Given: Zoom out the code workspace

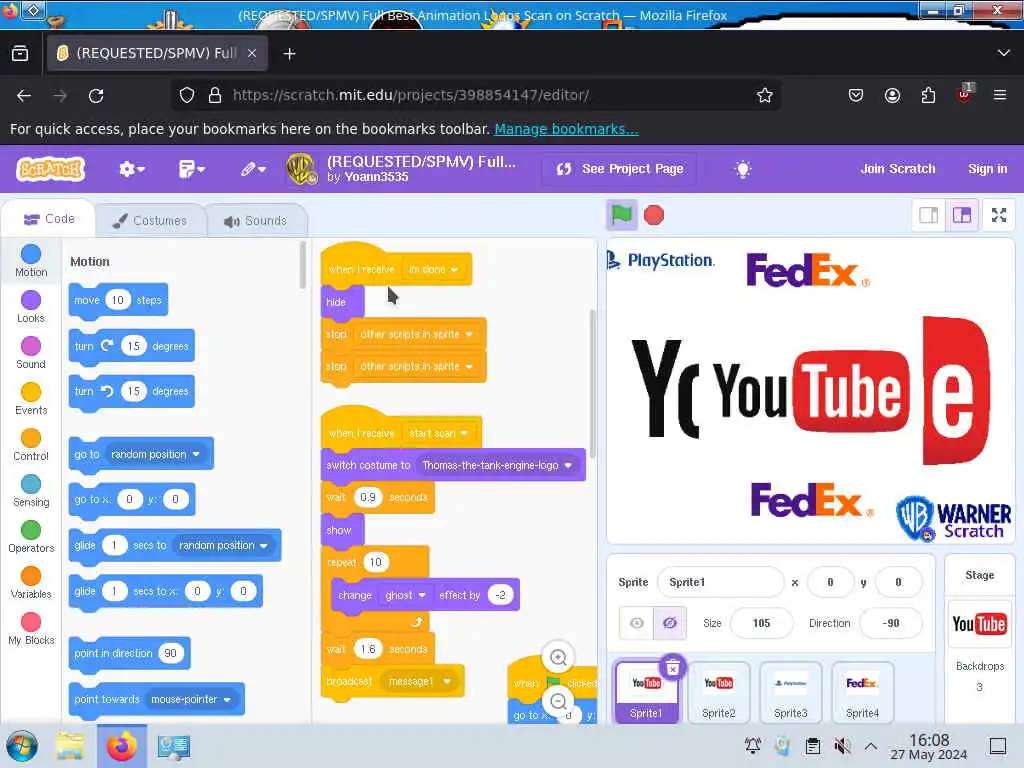Looking at the screenshot, I should coord(558,701).
